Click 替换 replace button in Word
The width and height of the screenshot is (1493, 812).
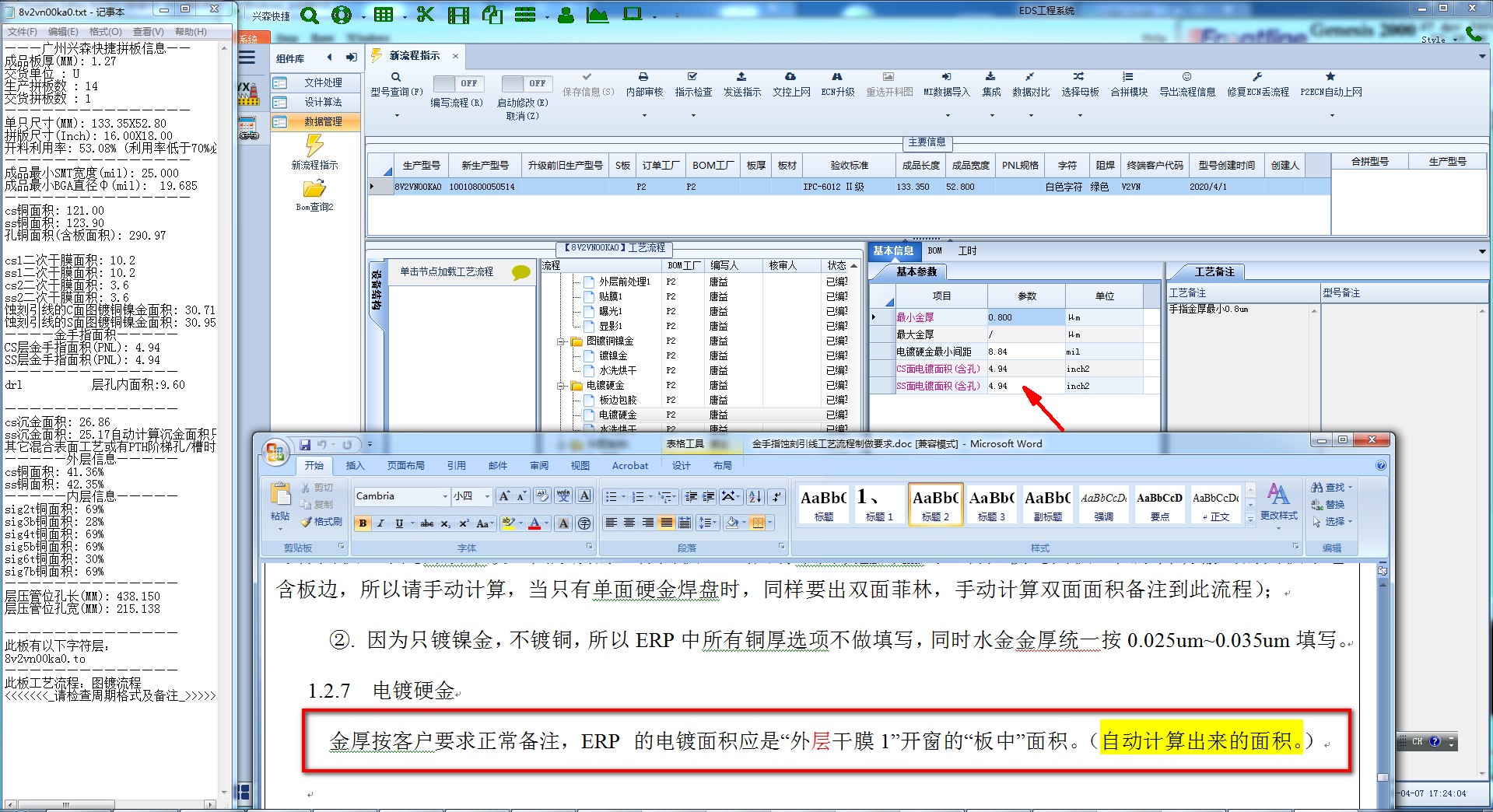pyautogui.click(x=1328, y=504)
